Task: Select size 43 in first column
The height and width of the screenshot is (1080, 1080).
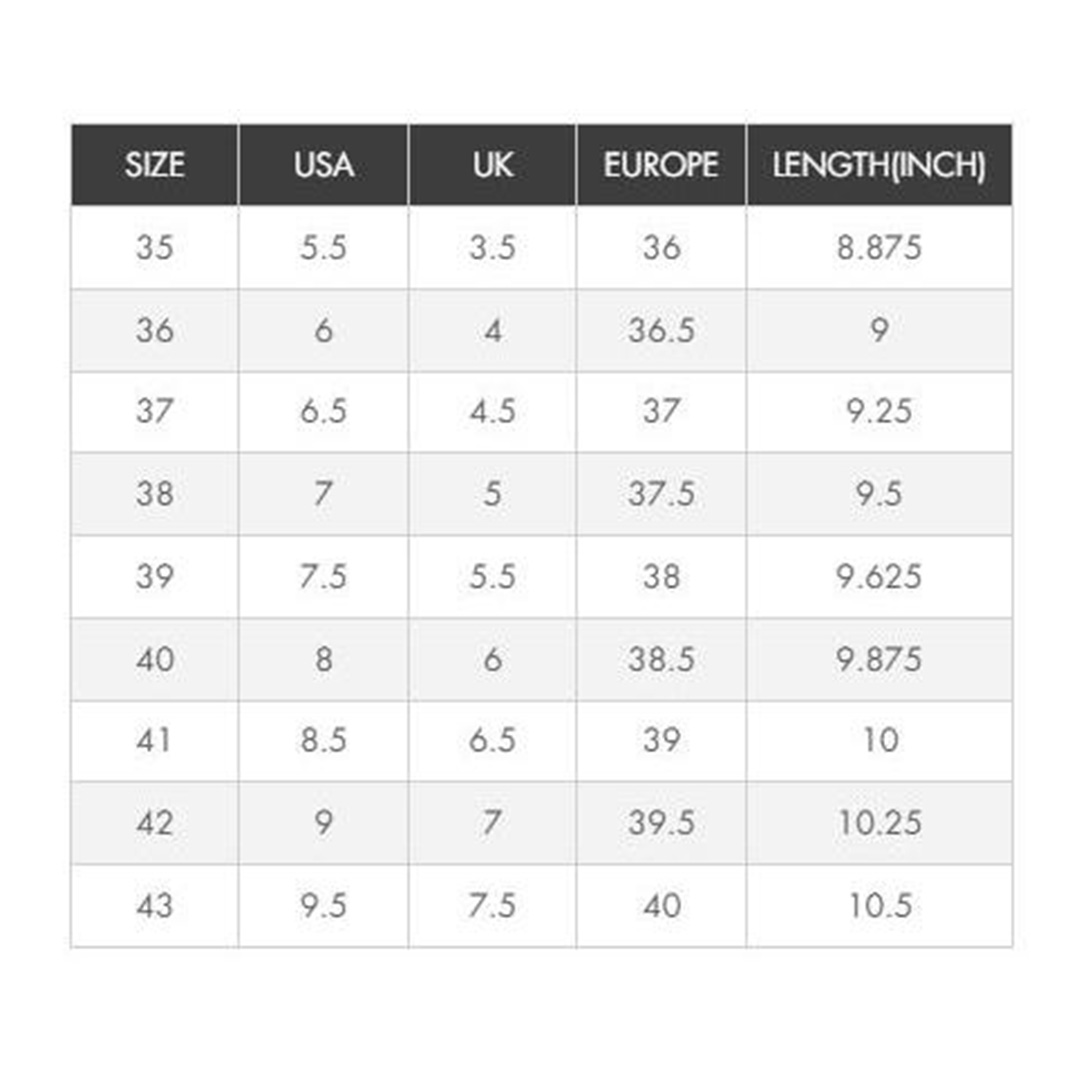Action: pyautogui.click(x=155, y=905)
